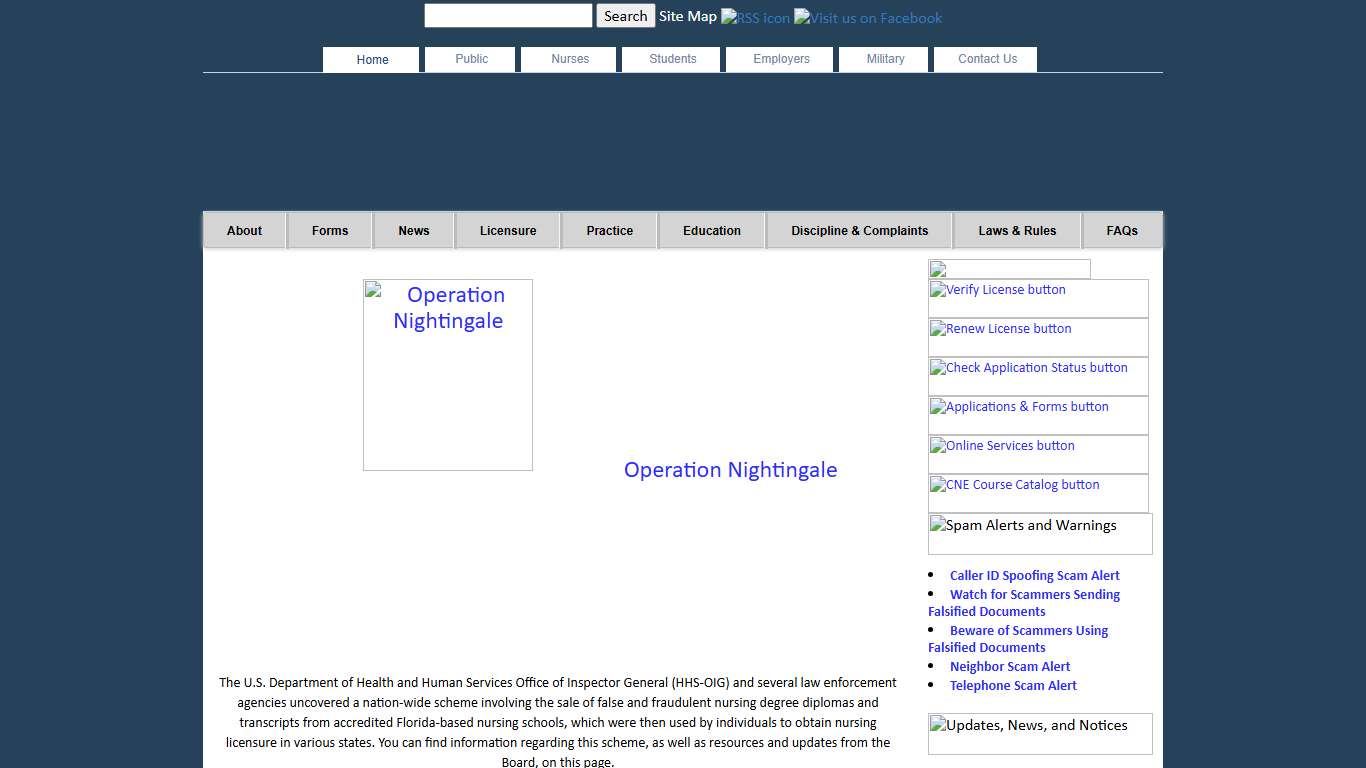
Task: Read the Caller ID Spoofing Scam Alert
Action: [x=1034, y=575]
